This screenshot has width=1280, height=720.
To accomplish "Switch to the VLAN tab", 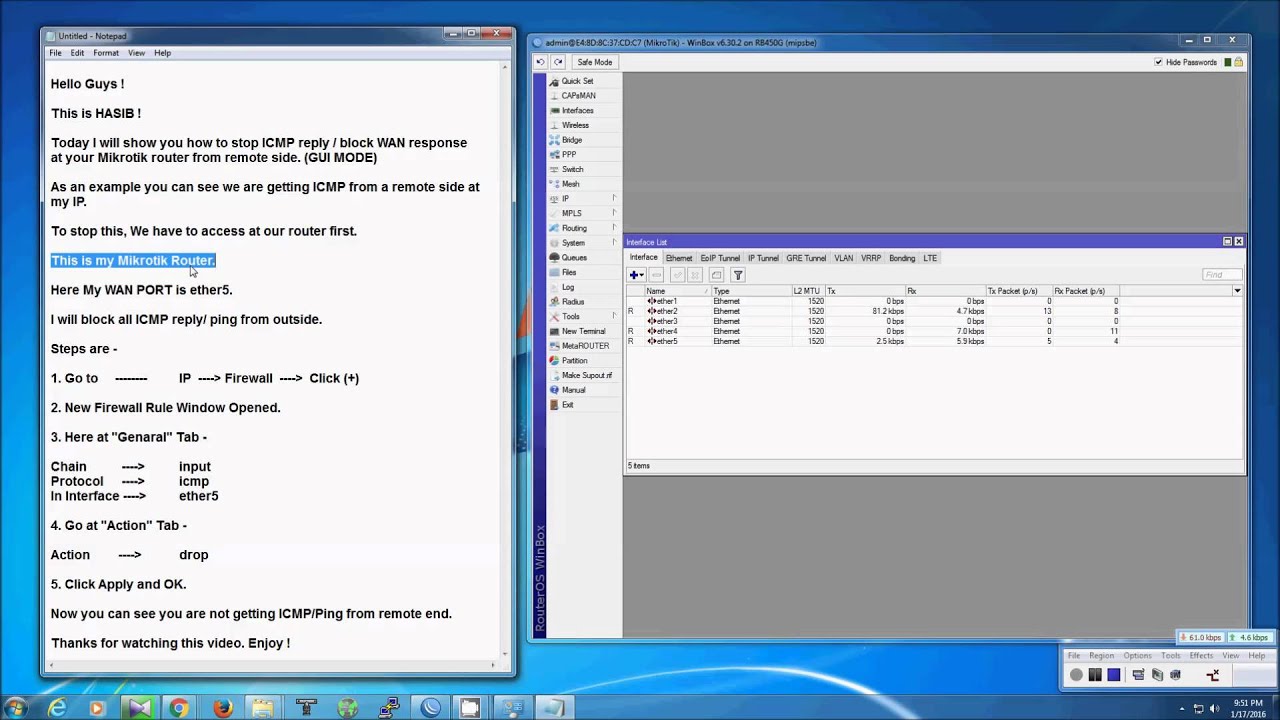I will (x=844, y=258).
